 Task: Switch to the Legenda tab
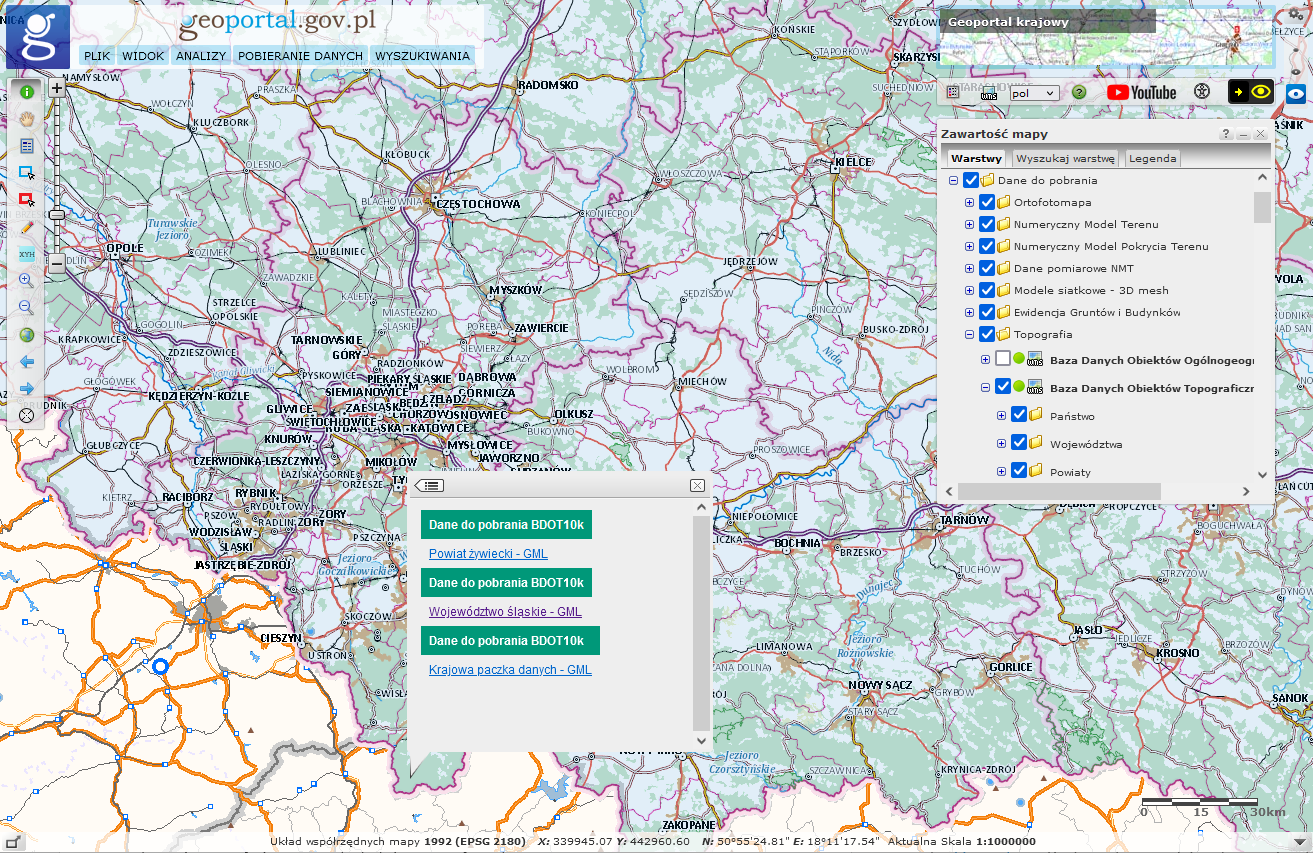pyautogui.click(x=1152, y=158)
